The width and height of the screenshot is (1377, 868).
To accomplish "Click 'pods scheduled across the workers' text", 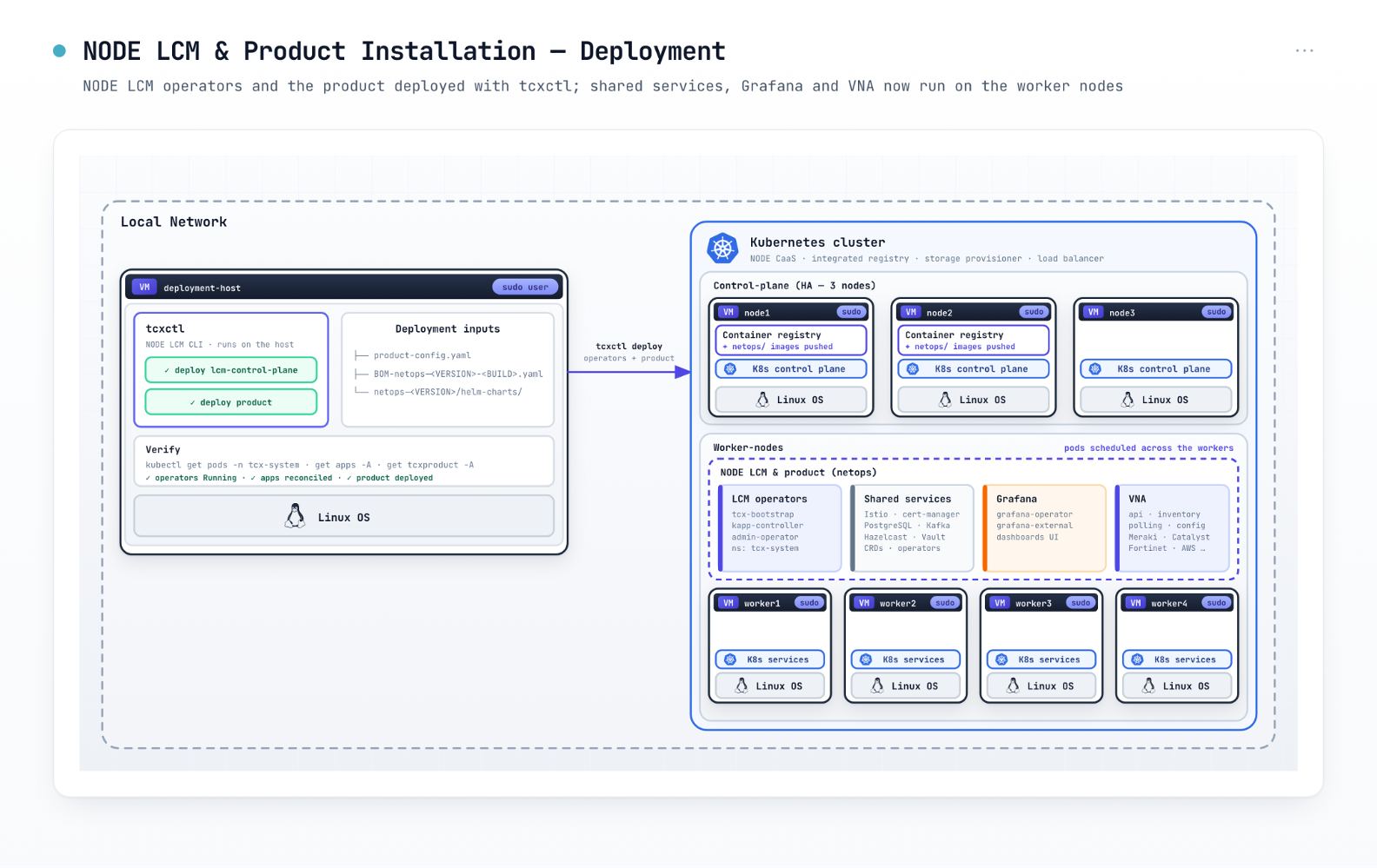I will tap(1148, 448).
